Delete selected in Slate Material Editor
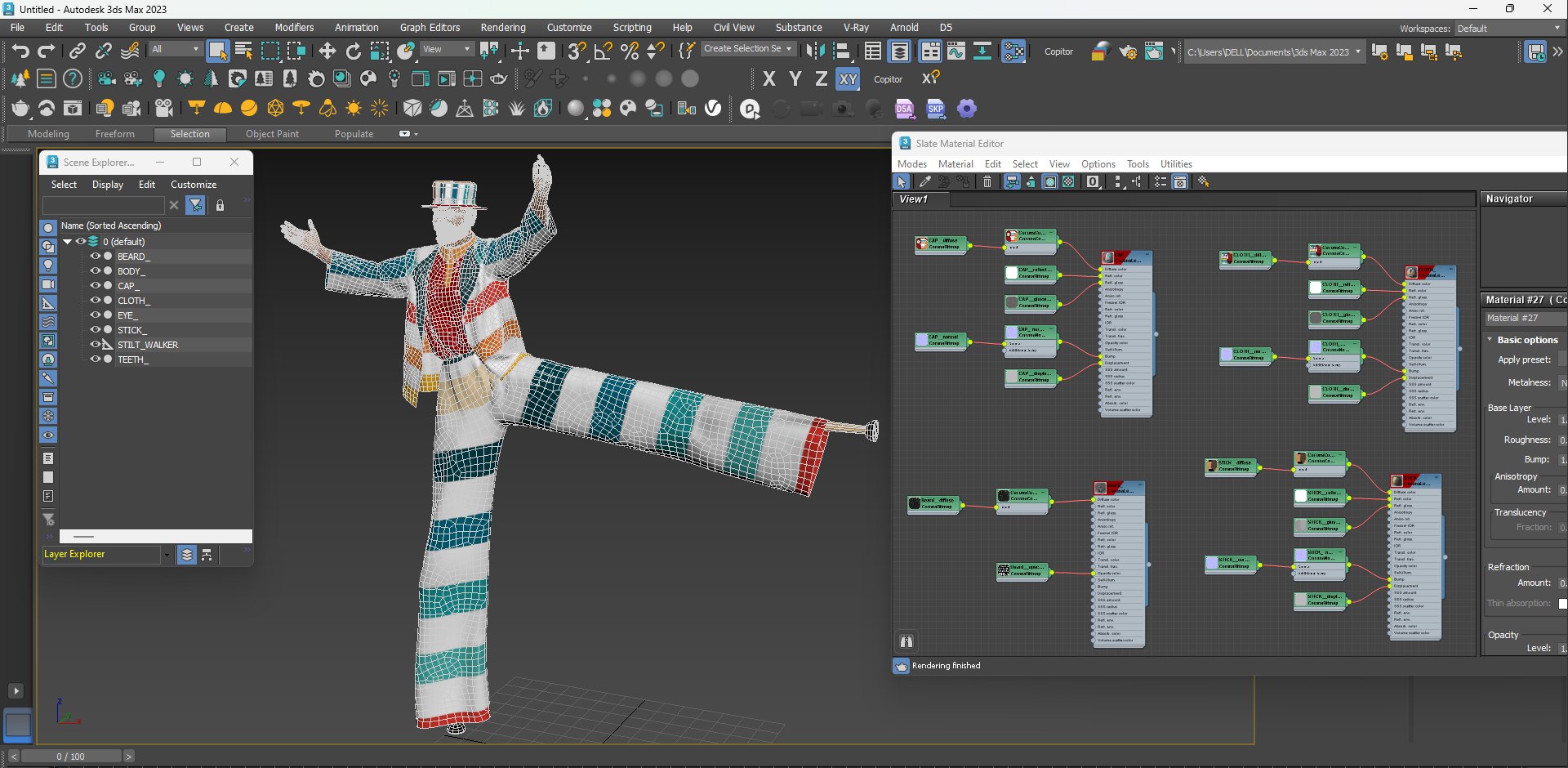Image resolution: width=1568 pixels, height=768 pixels. (987, 181)
